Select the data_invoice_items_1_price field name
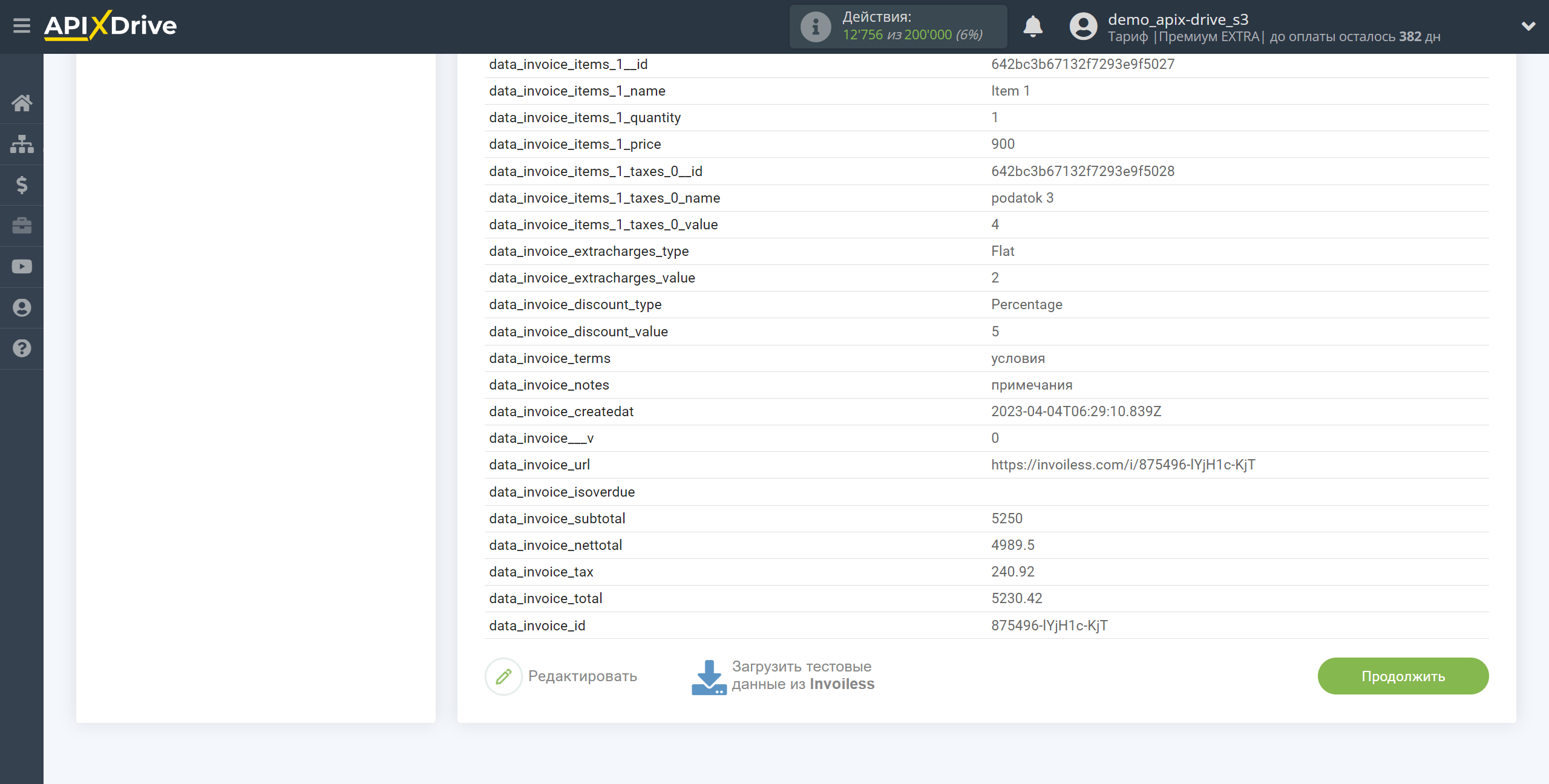1549x784 pixels. 575,144
